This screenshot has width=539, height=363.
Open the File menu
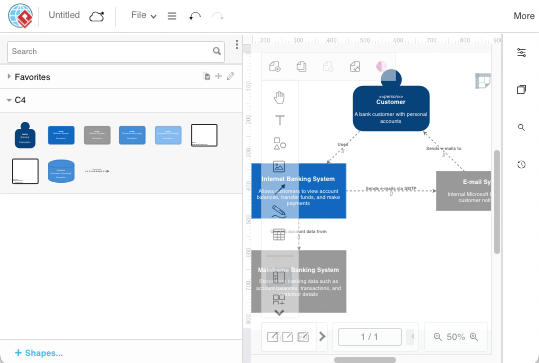144,15
